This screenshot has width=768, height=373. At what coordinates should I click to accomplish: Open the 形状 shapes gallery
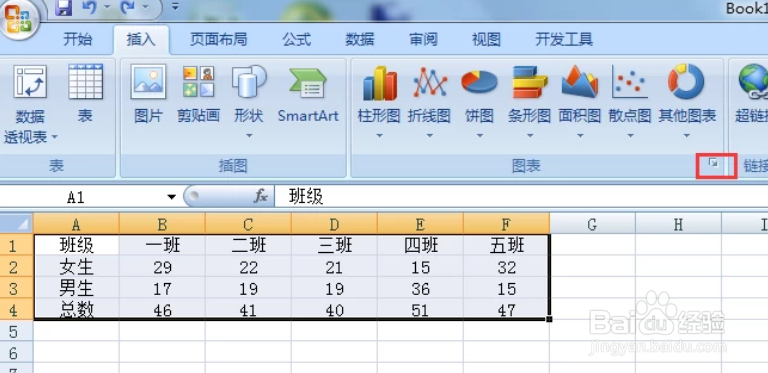click(249, 100)
